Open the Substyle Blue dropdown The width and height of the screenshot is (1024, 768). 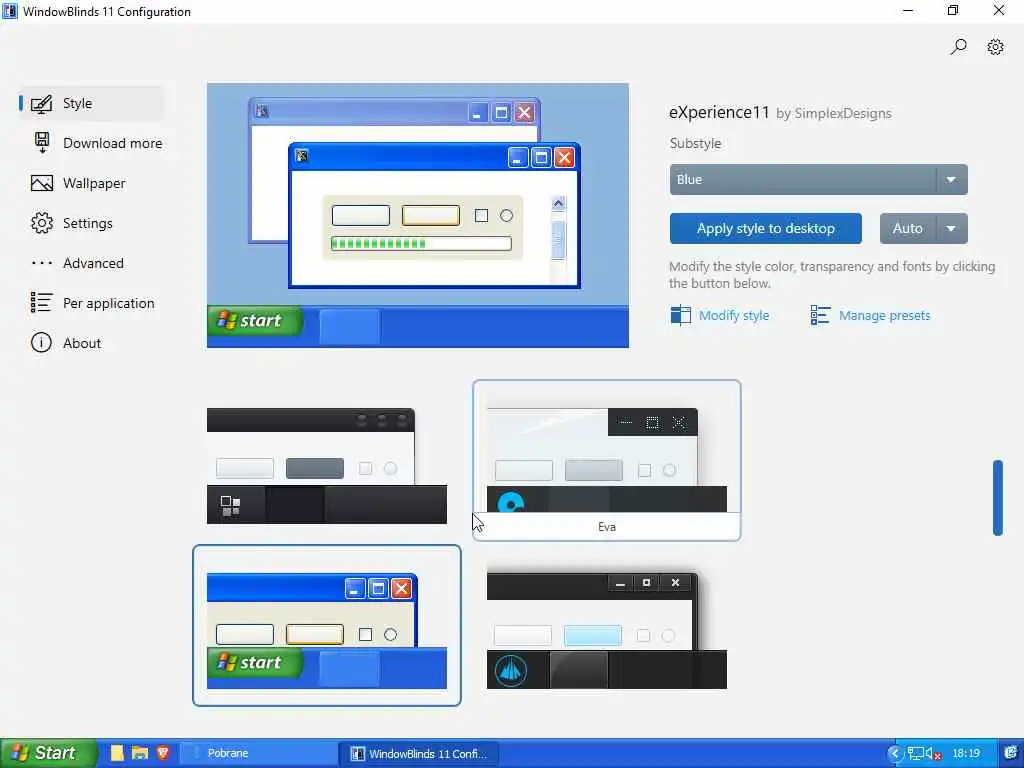click(818, 180)
